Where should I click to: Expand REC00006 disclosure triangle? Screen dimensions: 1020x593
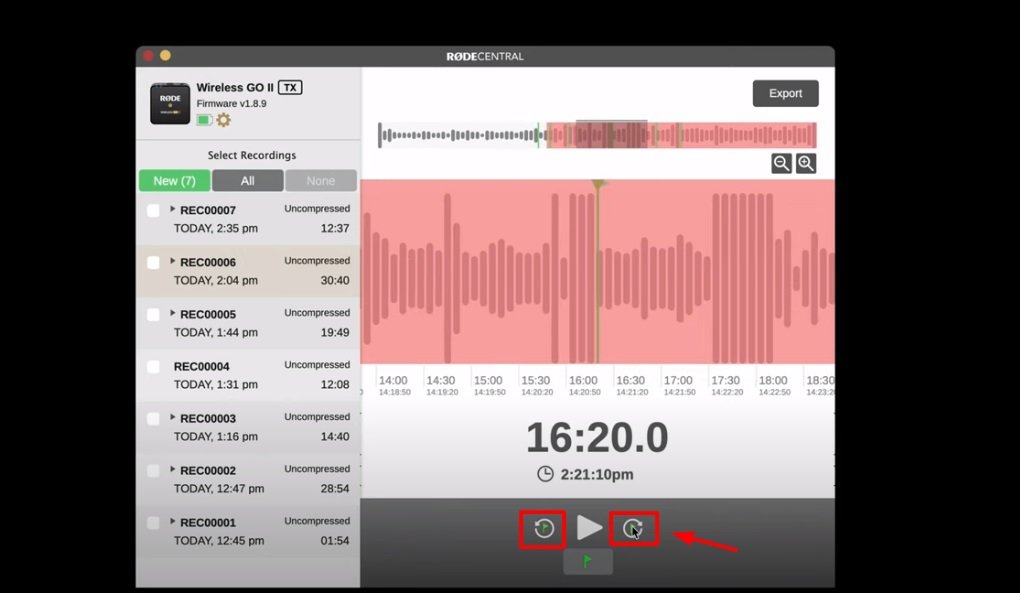[172, 261]
